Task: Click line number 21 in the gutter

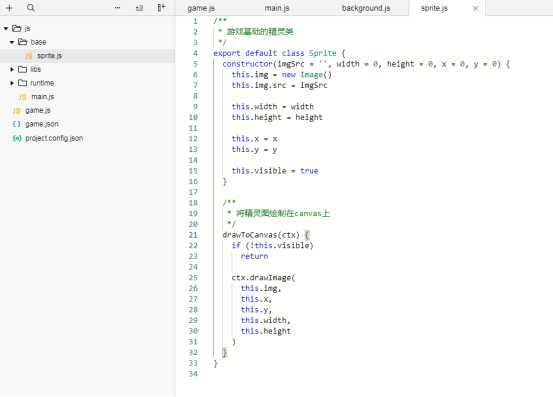Action: click(193, 235)
